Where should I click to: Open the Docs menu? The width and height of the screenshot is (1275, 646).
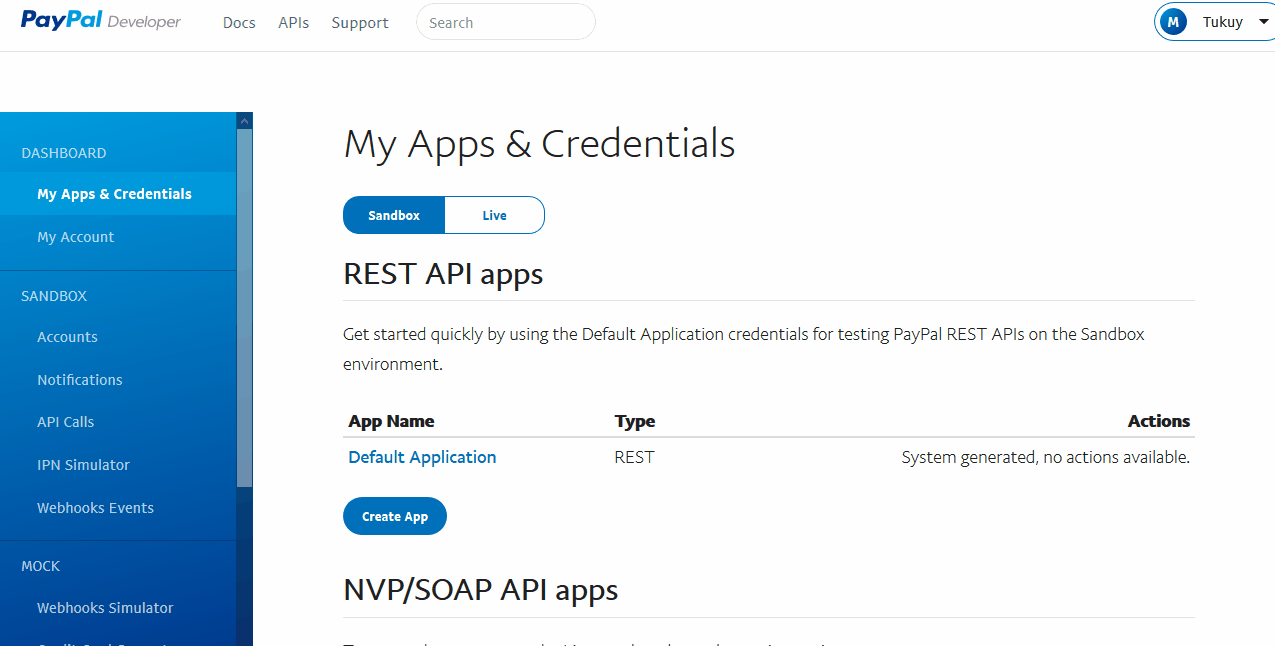(239, 23)
